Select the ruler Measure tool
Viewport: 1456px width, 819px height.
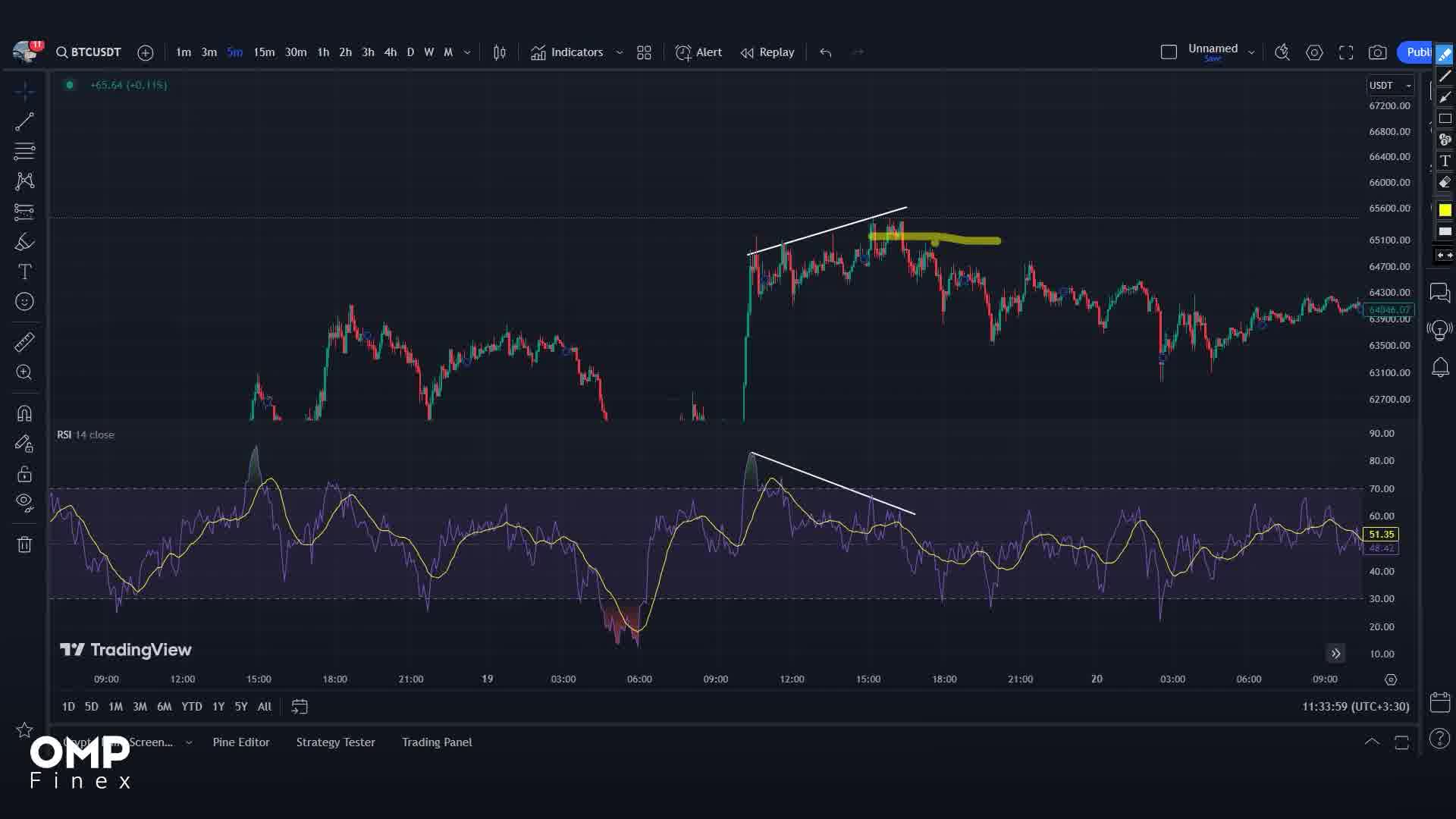point(24,343)
